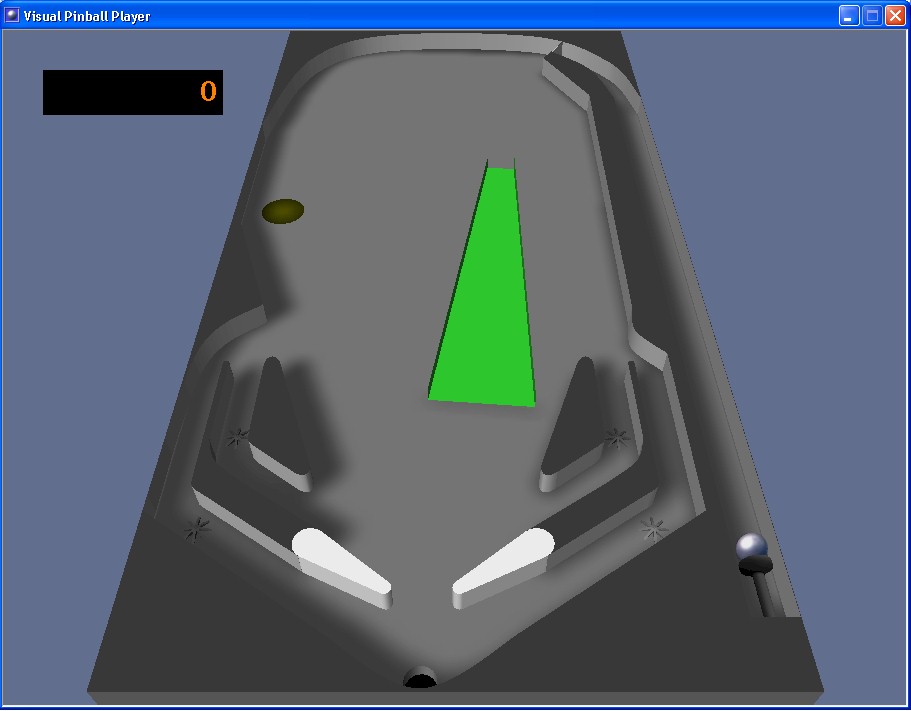Minimize the Visual Pinball Player window
The width and height of the screenshot is (911, 711).
tap(849, 16)
